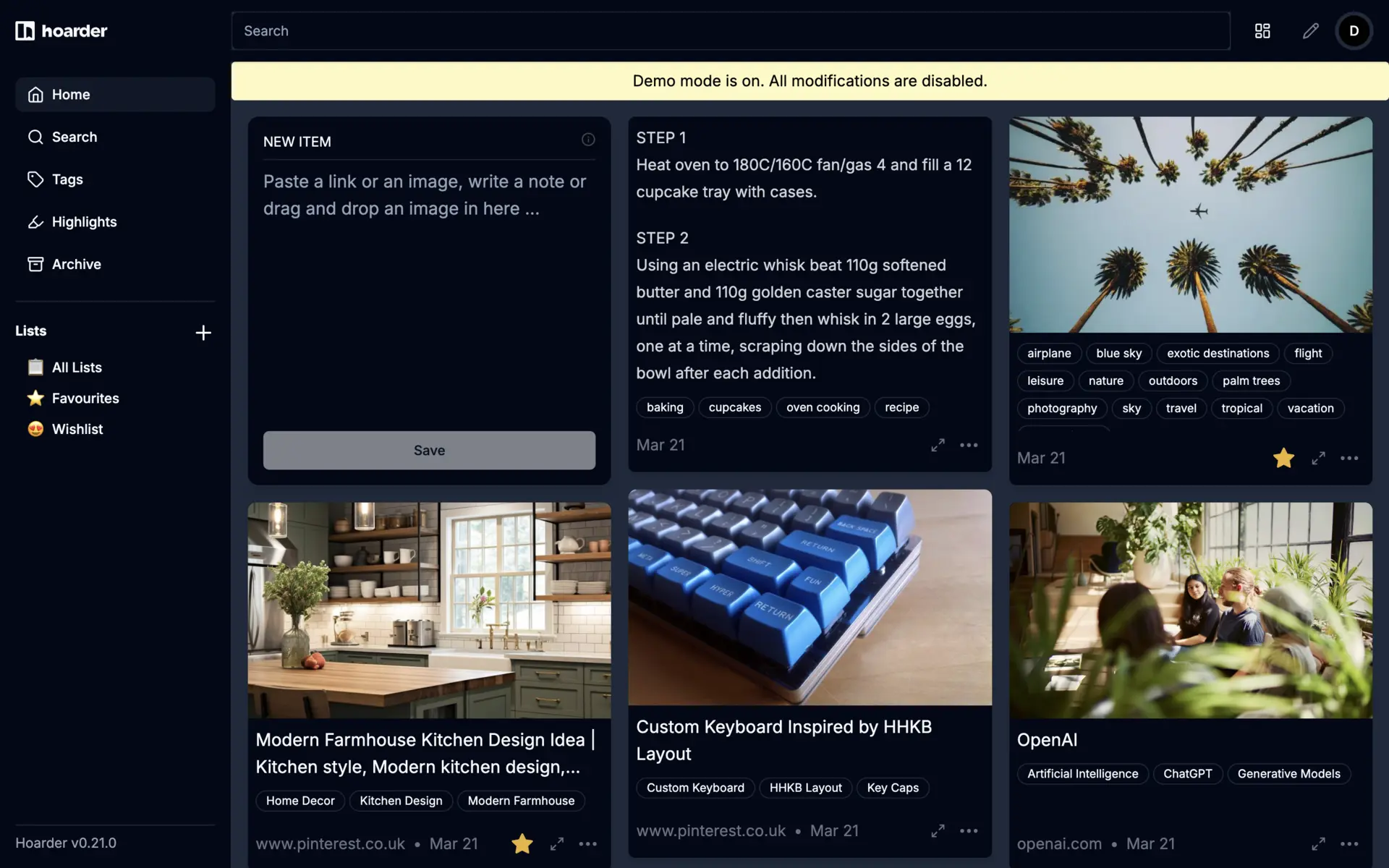Viewport: 1389px width, 868px height.
Task: Open the Archive section
Action: 76,264
